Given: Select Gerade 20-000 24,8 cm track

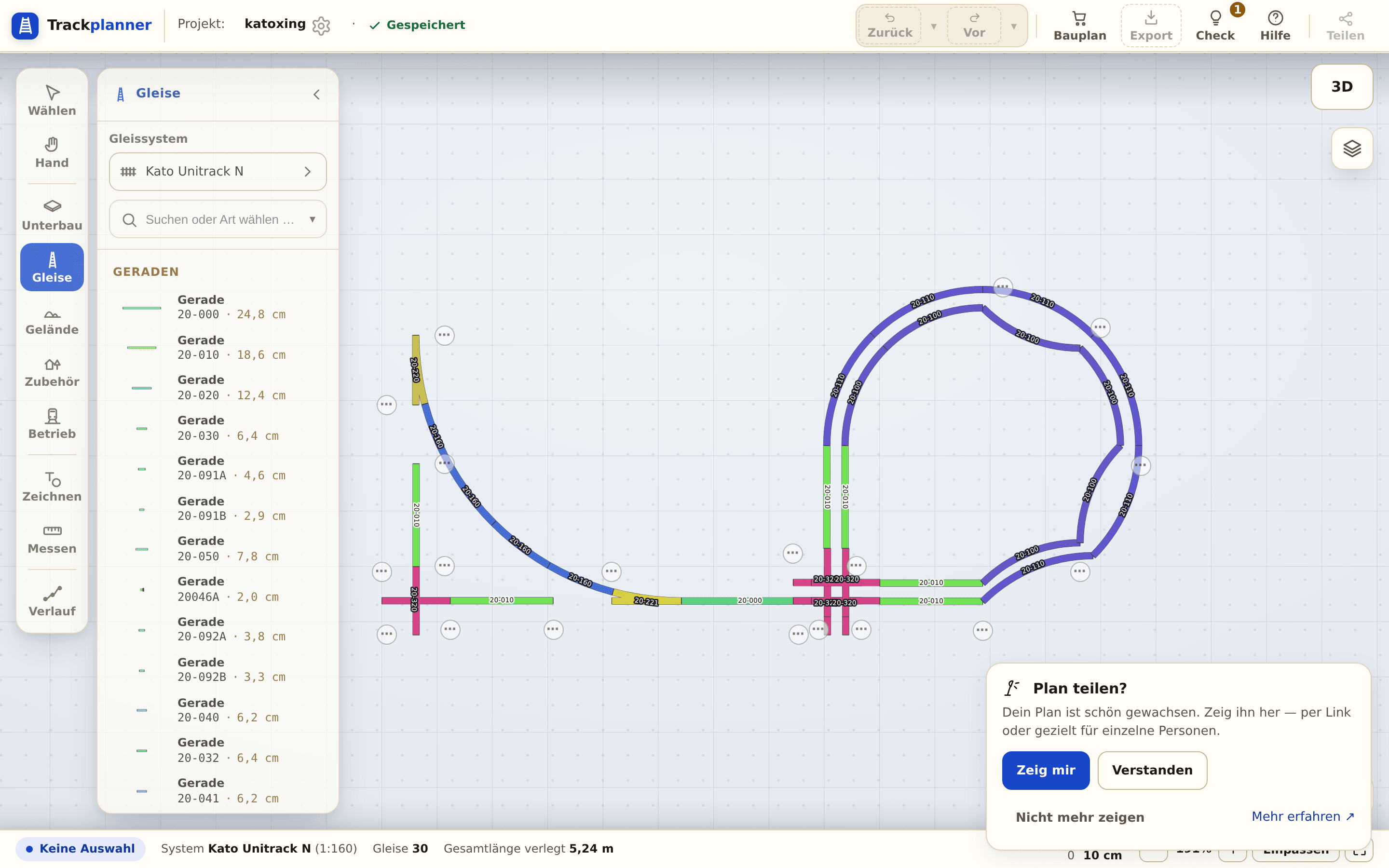Looking at the screenshot, I should point(218,307).
